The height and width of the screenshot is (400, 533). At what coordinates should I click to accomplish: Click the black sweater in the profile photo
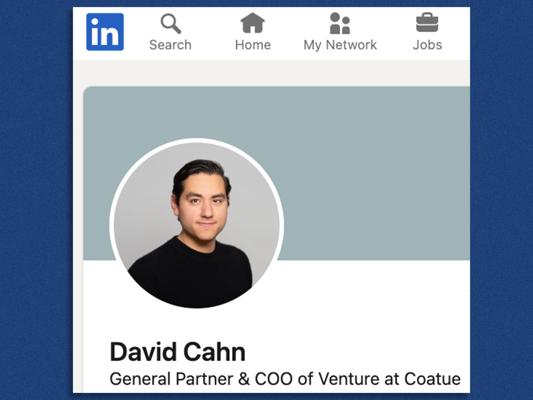click(x=190, y=275)
